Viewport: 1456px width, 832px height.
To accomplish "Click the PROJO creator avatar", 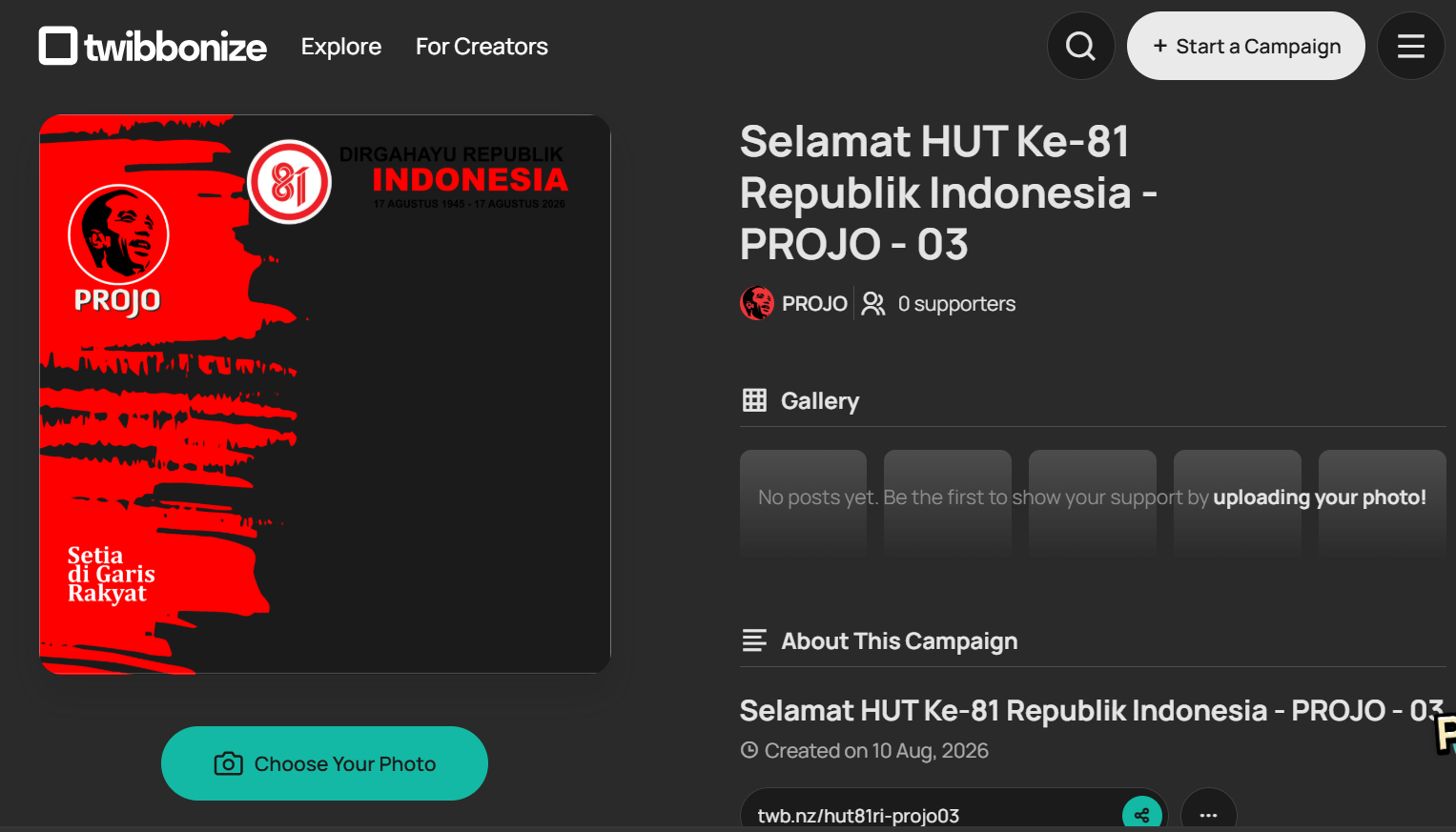I will [x=757, y=303].
